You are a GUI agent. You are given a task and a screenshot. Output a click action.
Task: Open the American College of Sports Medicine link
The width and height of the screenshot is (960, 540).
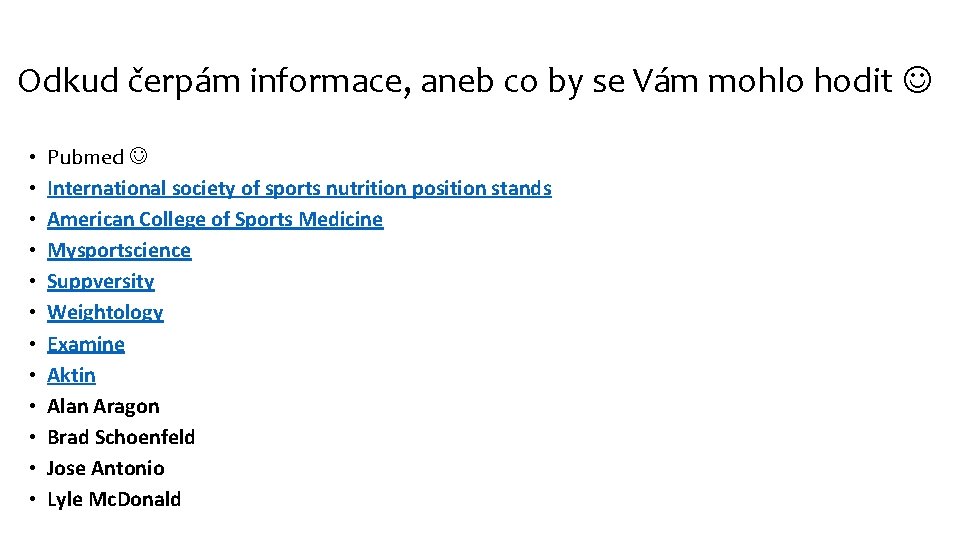pos(215,219)
